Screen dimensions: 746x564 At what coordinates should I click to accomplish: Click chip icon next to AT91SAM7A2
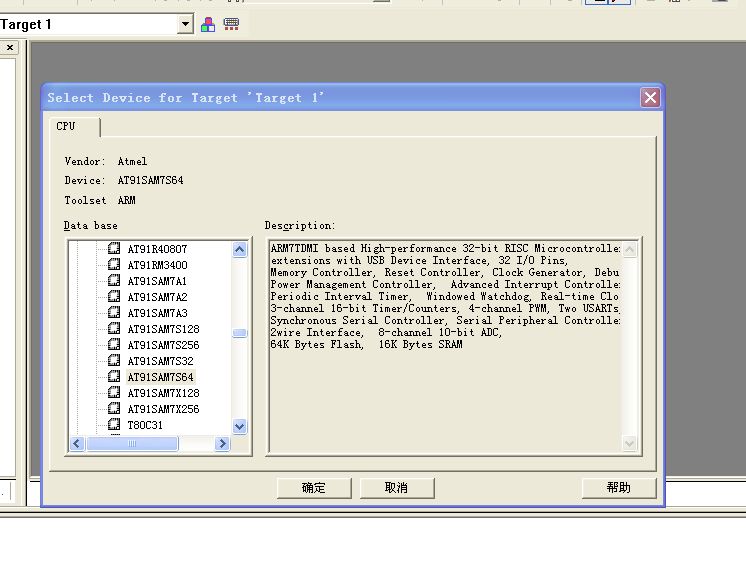(x=114, y=296)
